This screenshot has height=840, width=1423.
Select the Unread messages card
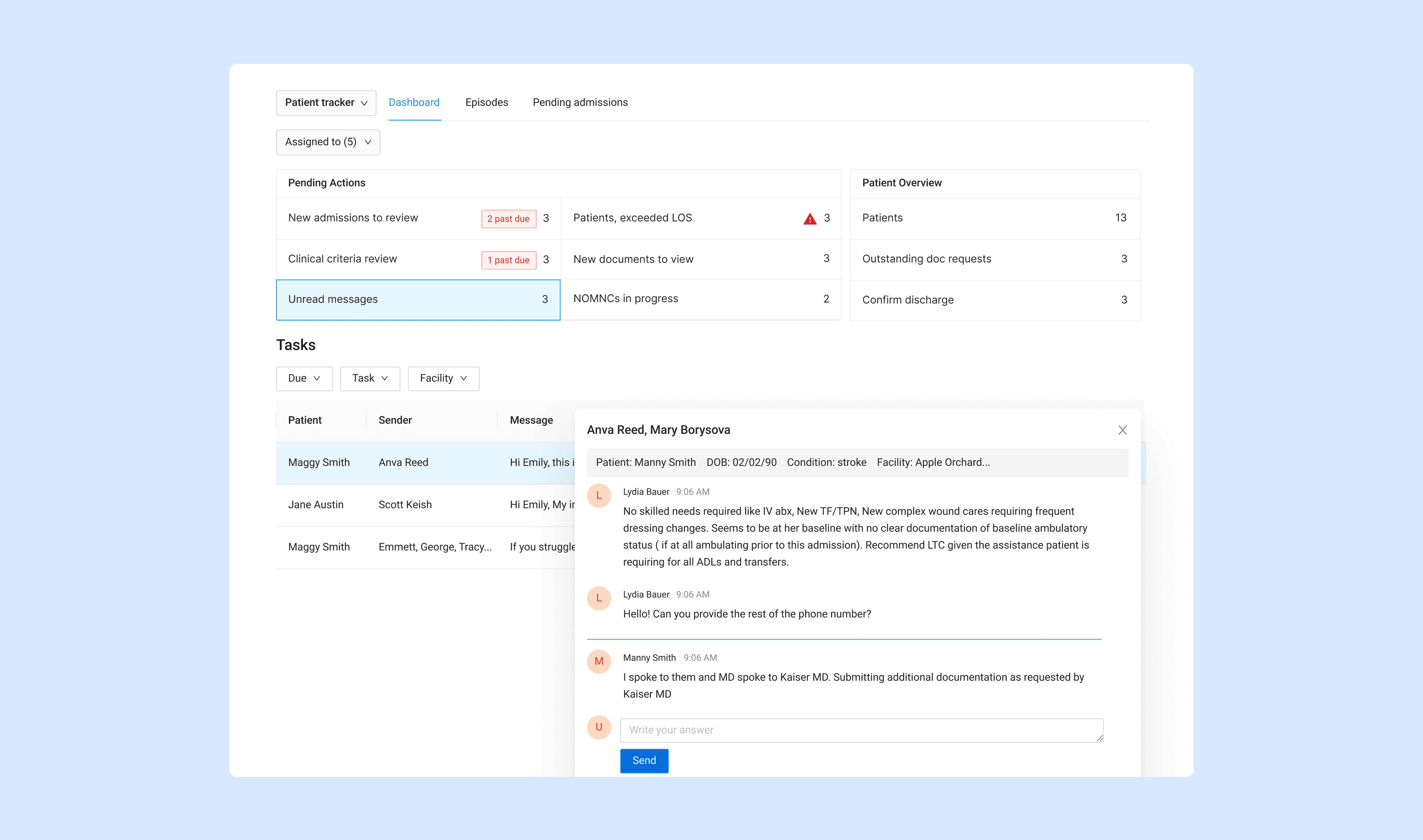coord(418,299)
